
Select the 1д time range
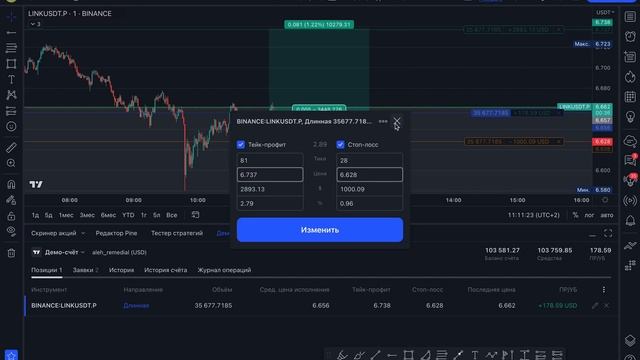click(x=36, y=215)
